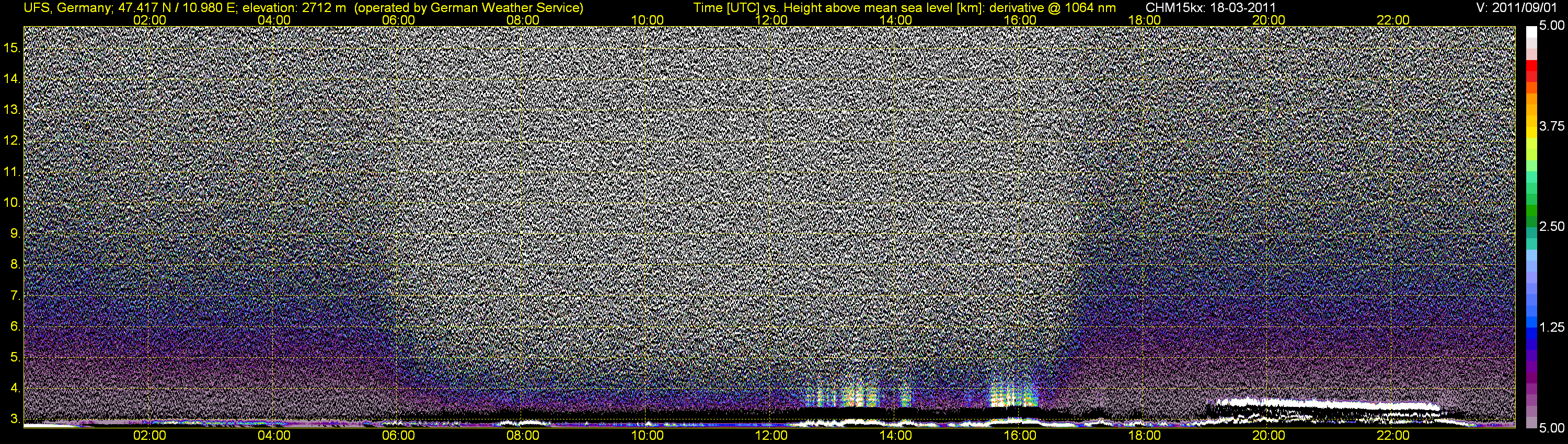The image size is (1568, 444).
Task: Pick the green segment of the colorbar
Action: [1531, 211]
